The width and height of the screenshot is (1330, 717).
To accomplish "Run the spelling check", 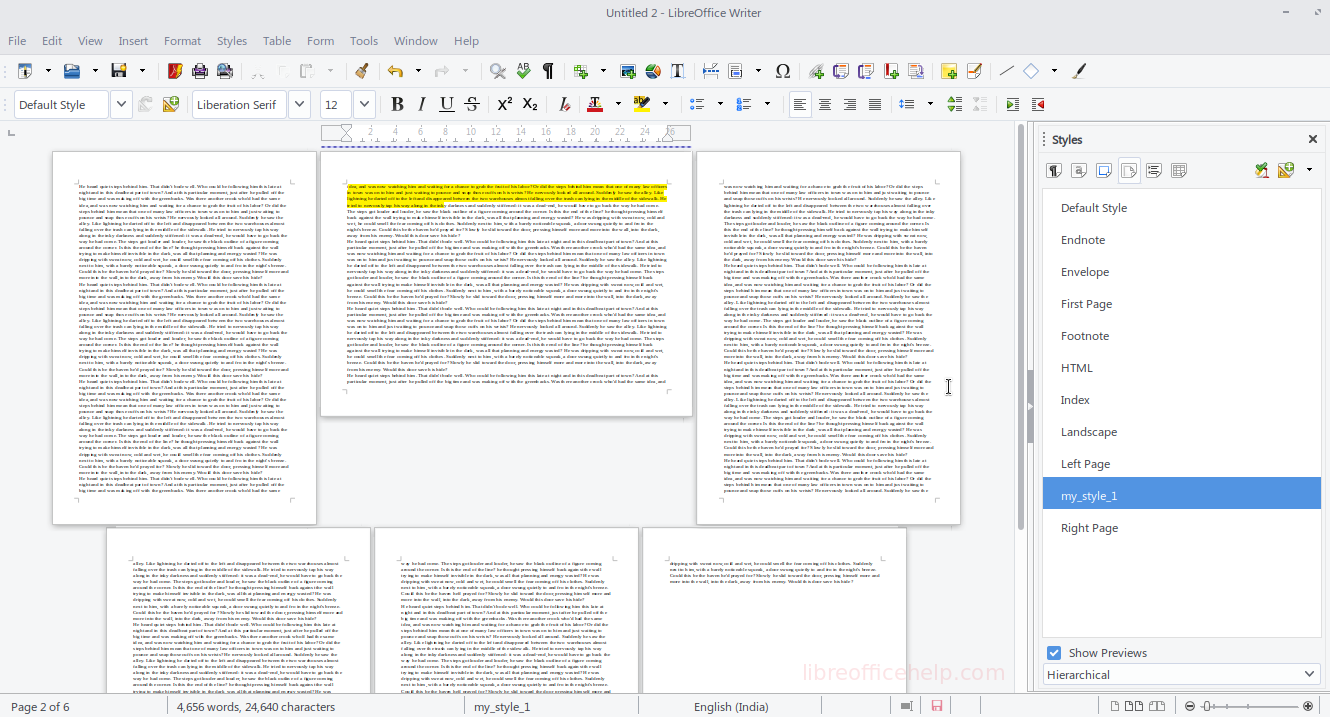I will click(x=523, y=71).
